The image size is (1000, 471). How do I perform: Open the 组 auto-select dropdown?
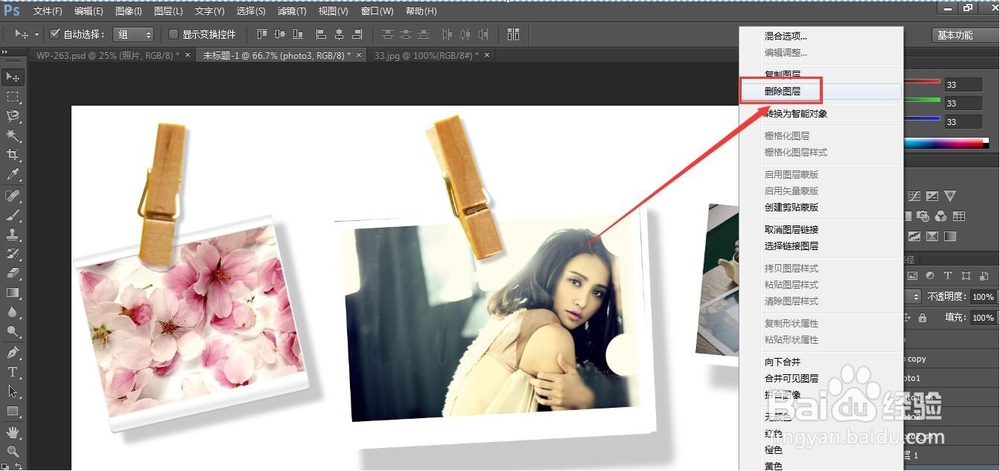(133, 34)
